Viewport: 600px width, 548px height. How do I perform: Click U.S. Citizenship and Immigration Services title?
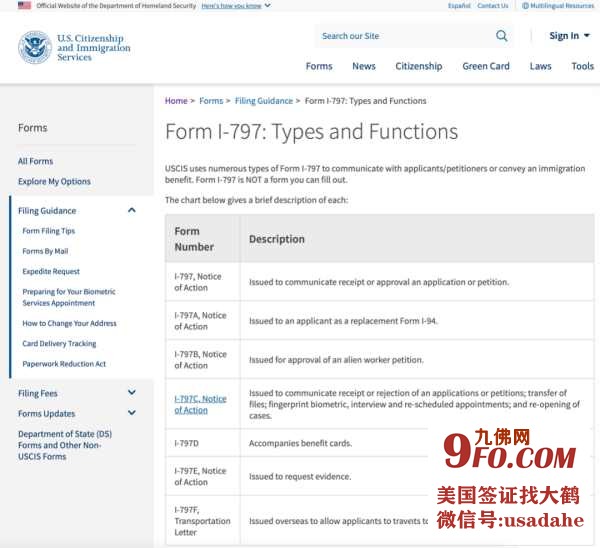(x=94, y=47)
